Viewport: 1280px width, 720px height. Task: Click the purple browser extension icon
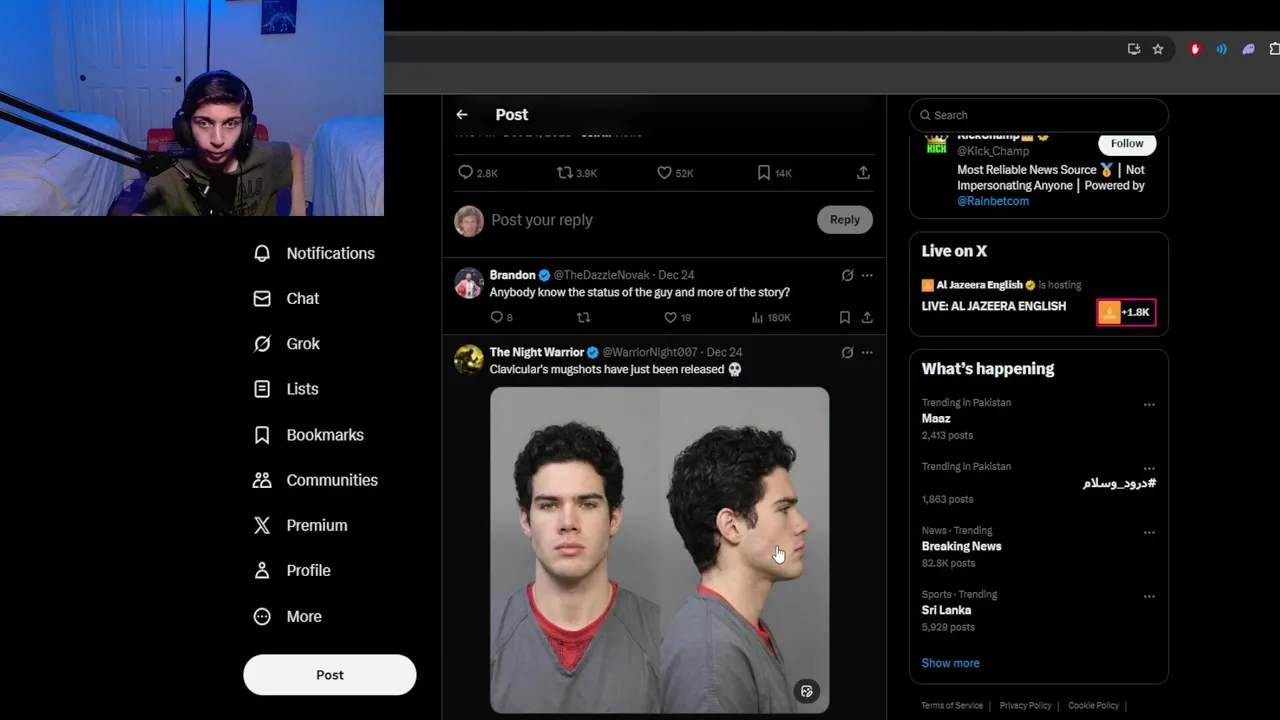click(1248, 49)
